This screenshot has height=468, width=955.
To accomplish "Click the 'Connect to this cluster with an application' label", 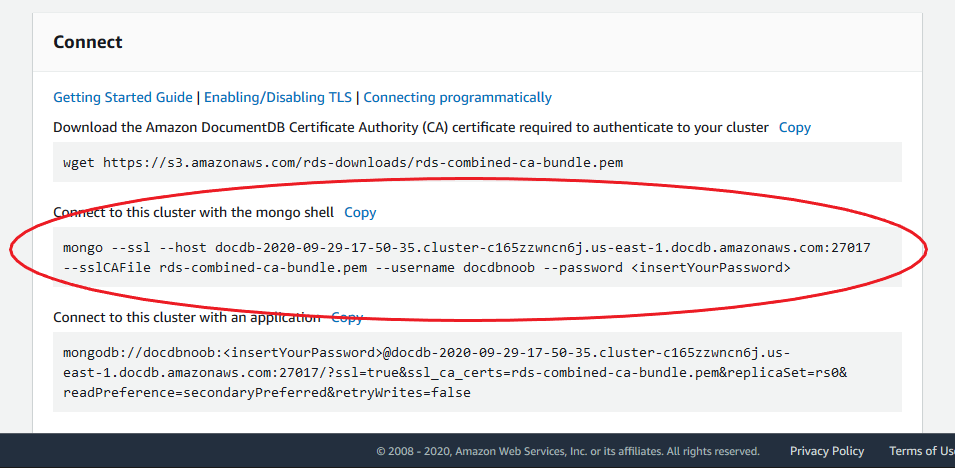I will (x=187, y=317).
